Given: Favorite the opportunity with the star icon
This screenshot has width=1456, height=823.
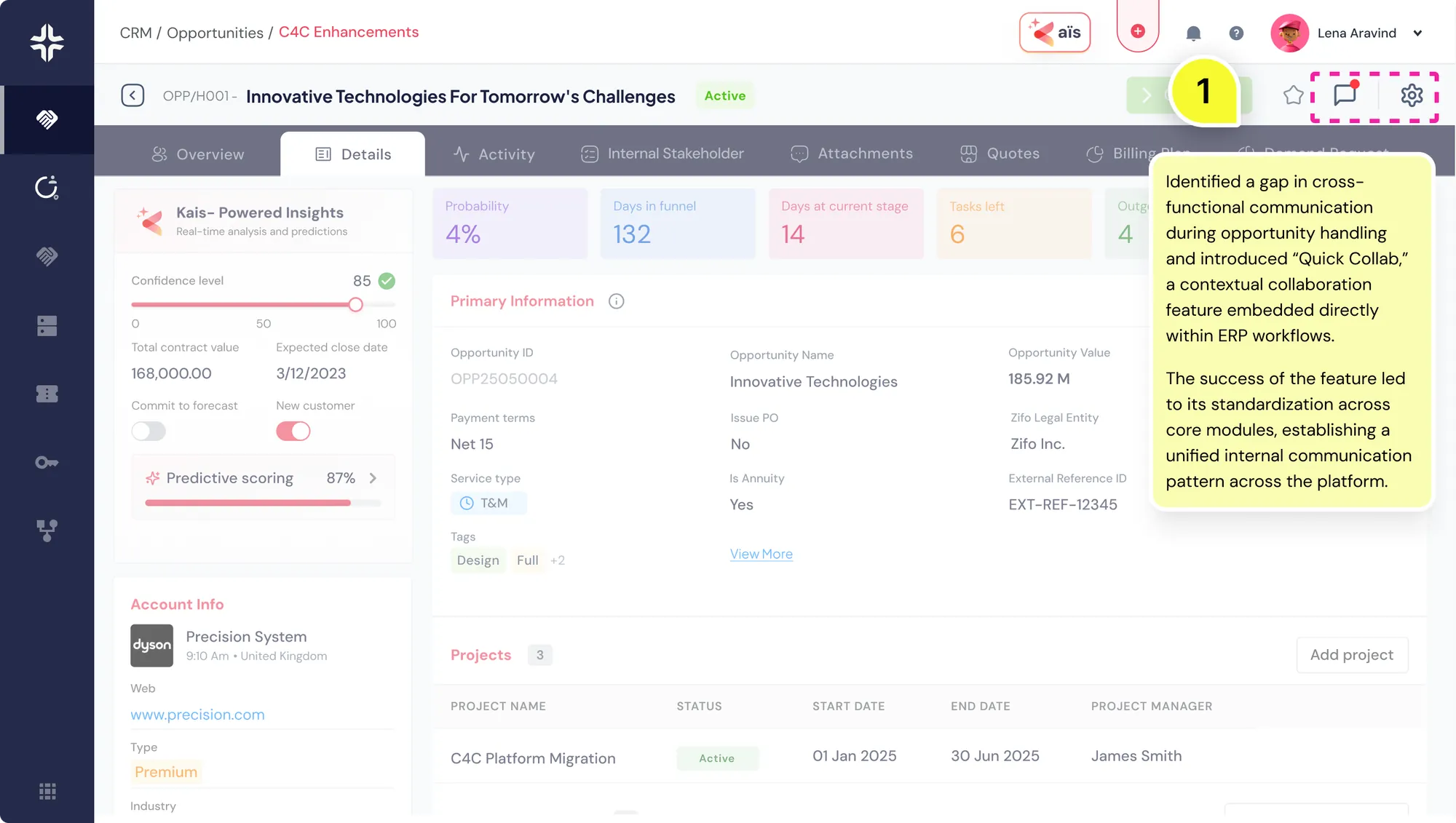Looking at the screenshot, I should pyautogui.click(x=1293, y=95).
